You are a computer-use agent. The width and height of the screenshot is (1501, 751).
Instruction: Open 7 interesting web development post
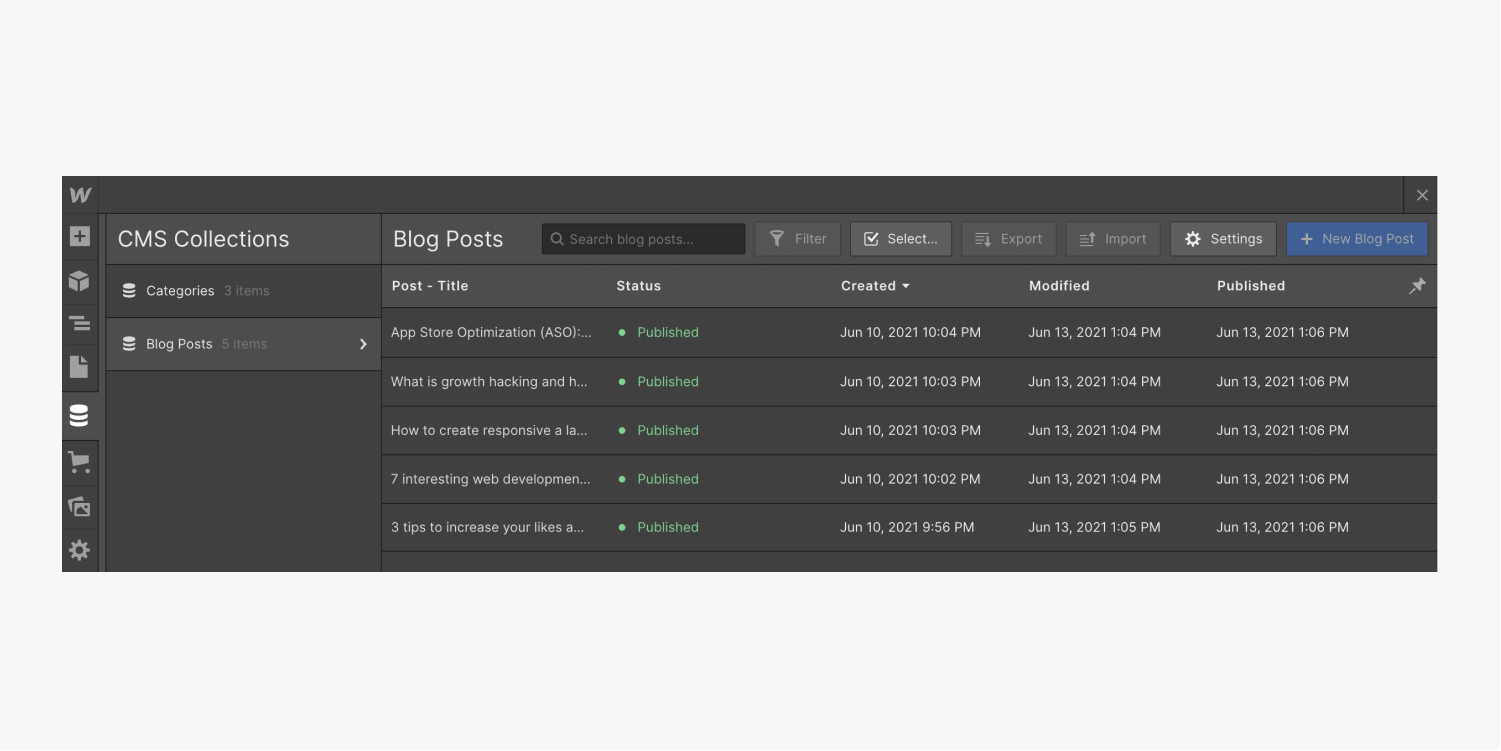click(490, 479)
